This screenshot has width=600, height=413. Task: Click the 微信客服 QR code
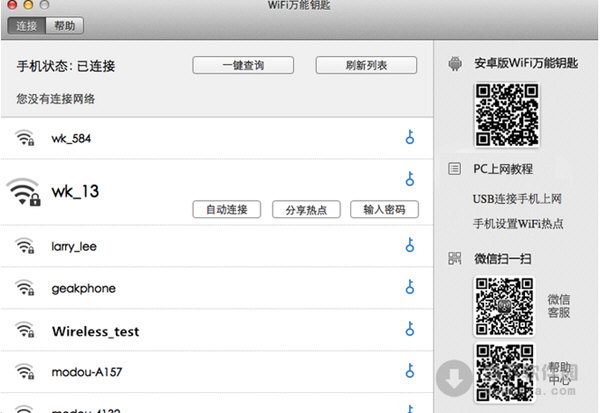506,306
